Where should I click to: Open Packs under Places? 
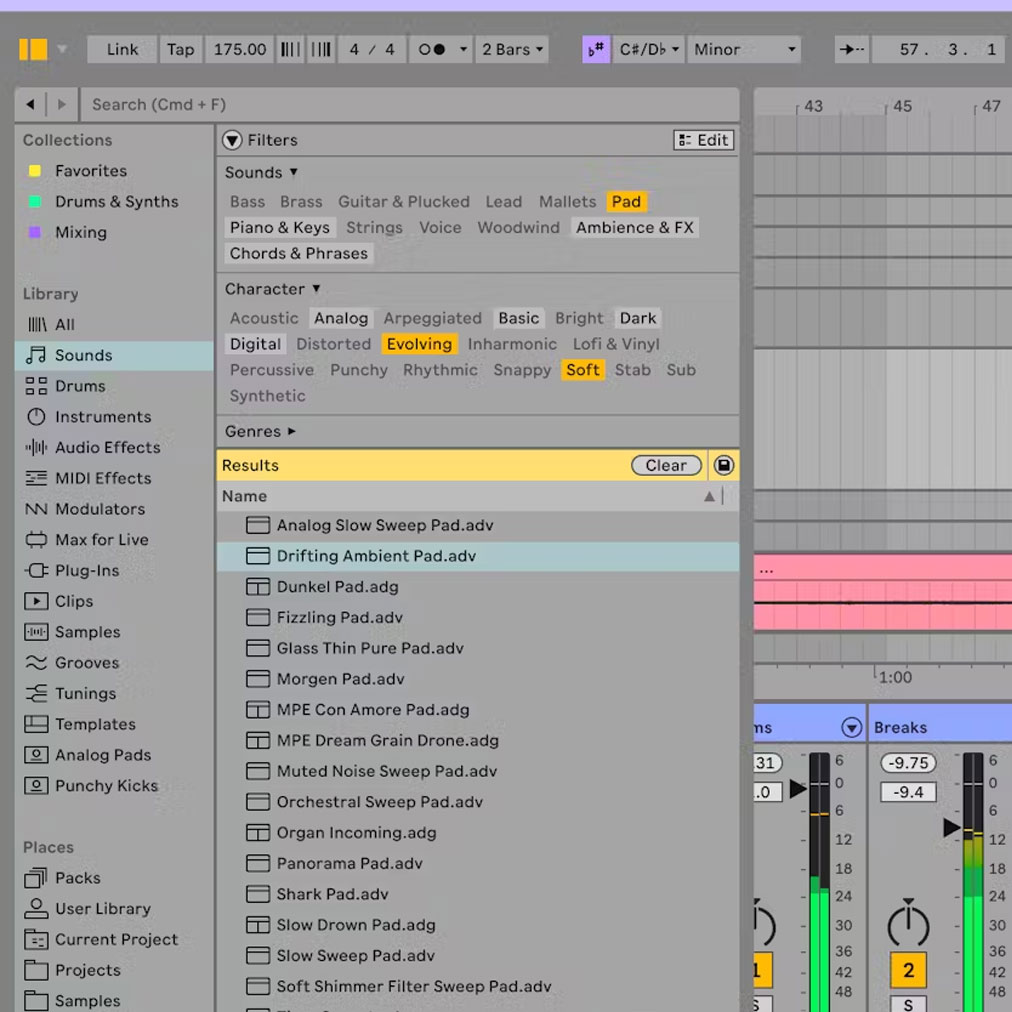pos(114,878)
